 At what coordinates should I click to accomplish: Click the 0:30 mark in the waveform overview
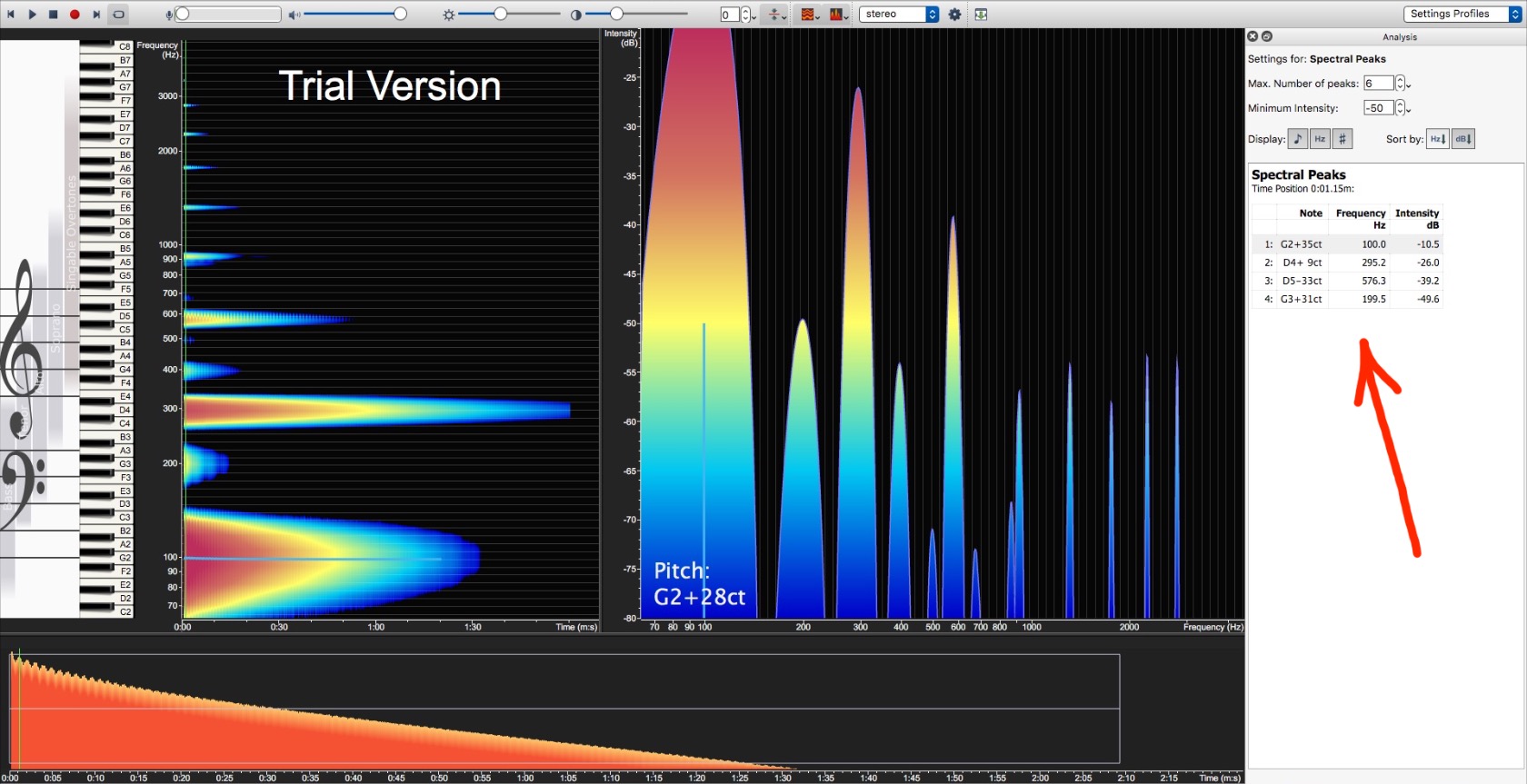(x=267, y=778)
